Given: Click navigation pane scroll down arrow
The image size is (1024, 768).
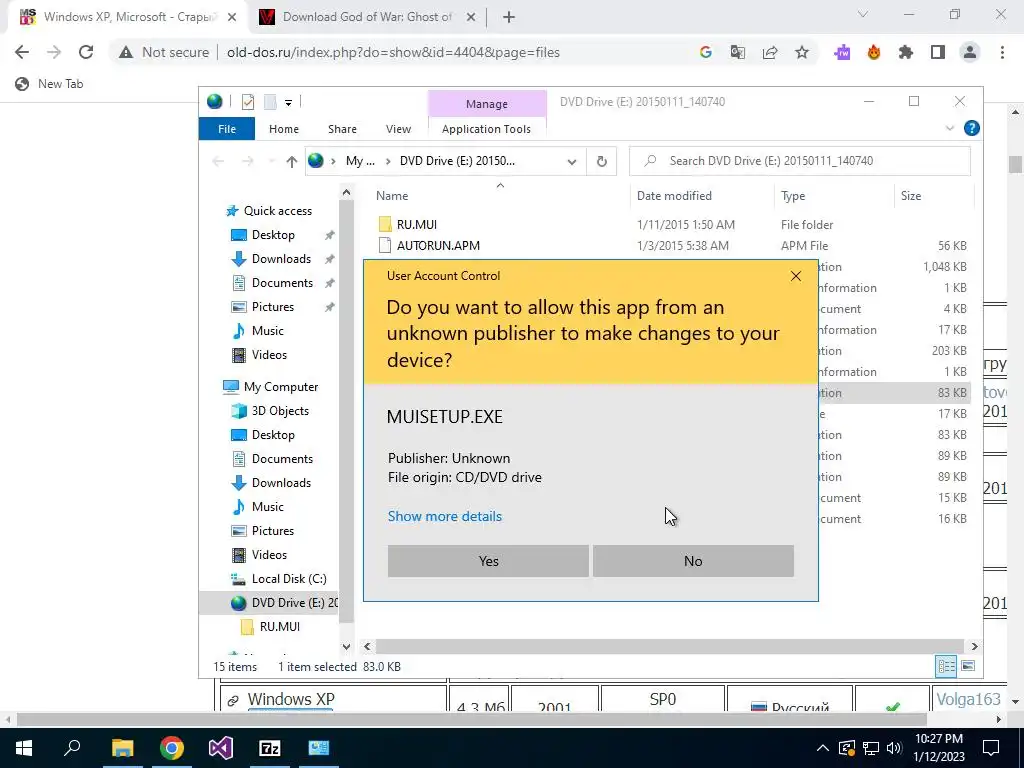Looking at the screenshot, I should [346, 647].
